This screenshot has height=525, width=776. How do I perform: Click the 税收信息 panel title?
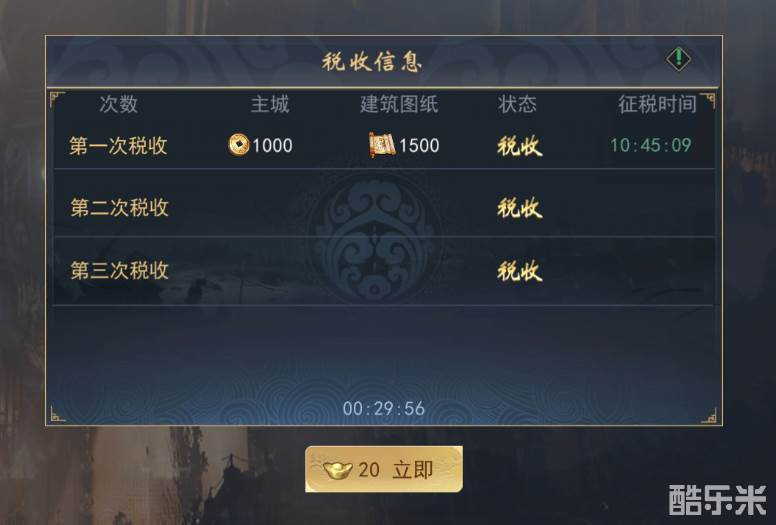(x=372, y=62)
